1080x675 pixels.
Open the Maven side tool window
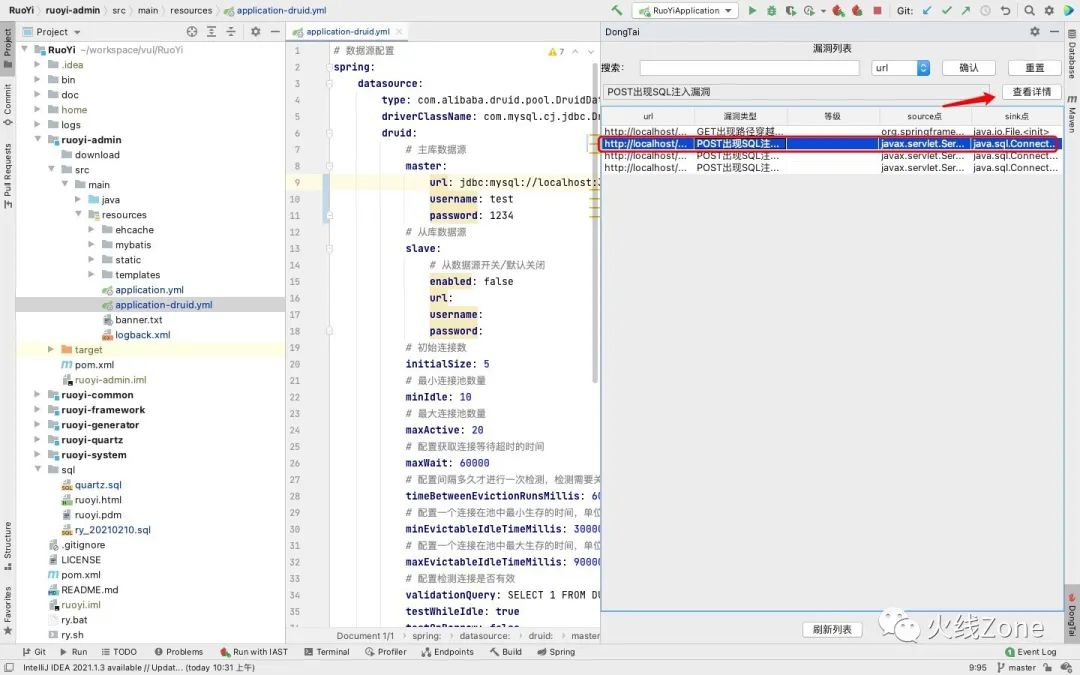pos(1072,114)
